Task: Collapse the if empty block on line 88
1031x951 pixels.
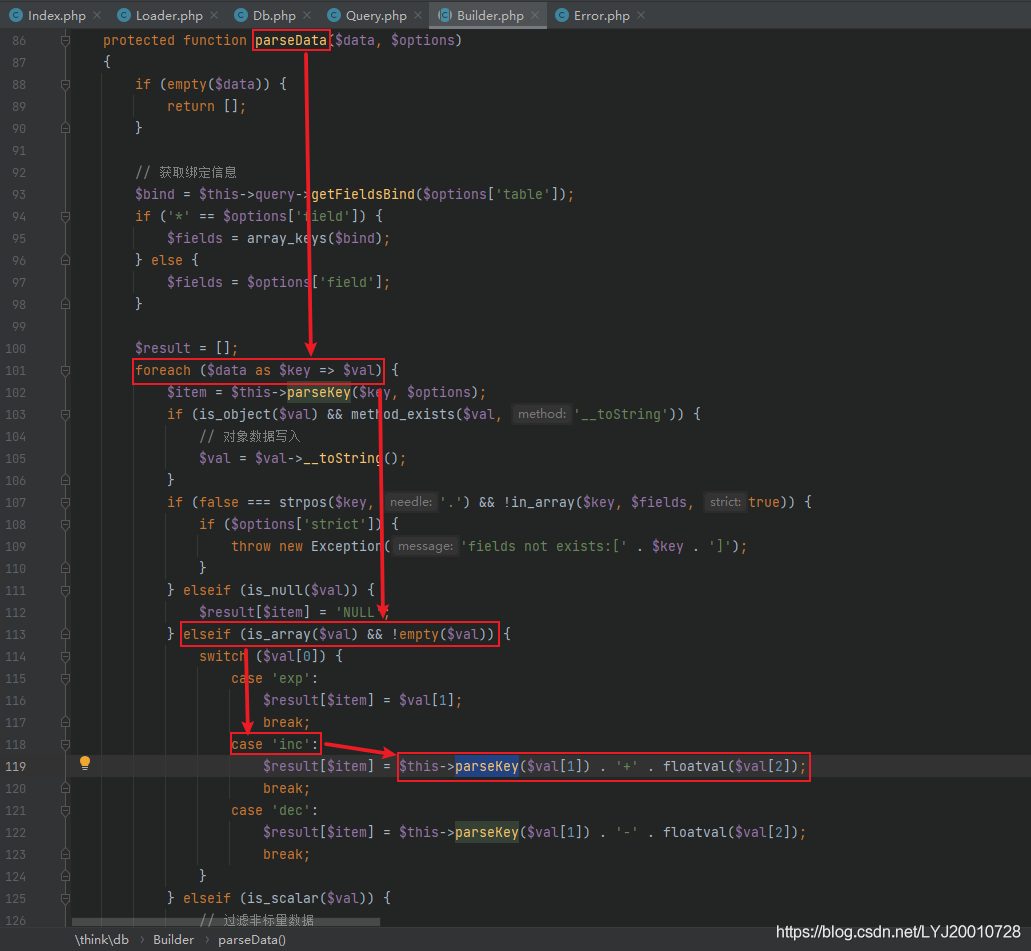Action: point(65,85)
